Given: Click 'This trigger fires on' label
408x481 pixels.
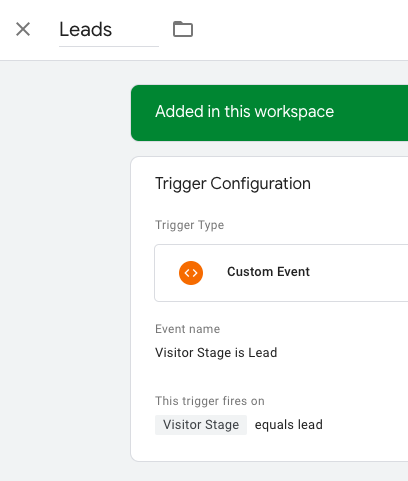Looking at the screenshot, I should [x=210, y=401].
